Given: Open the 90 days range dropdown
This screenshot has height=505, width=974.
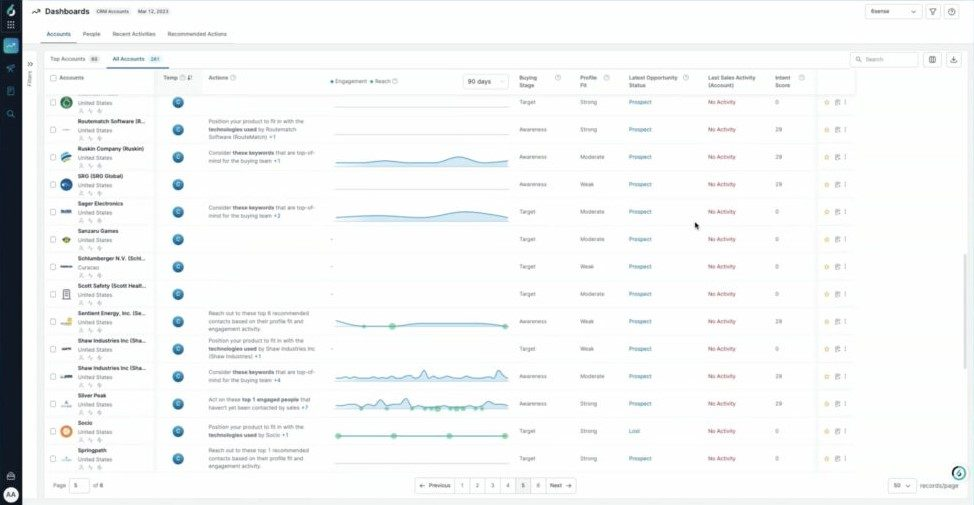Looking at the screenshot, I should (486, 81).
